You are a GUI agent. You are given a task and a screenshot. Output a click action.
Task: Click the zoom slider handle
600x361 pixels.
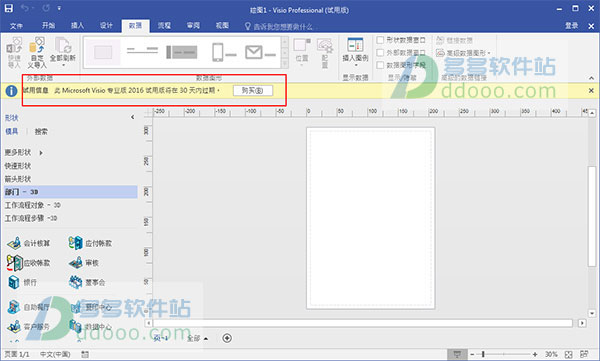click(483, 354)
